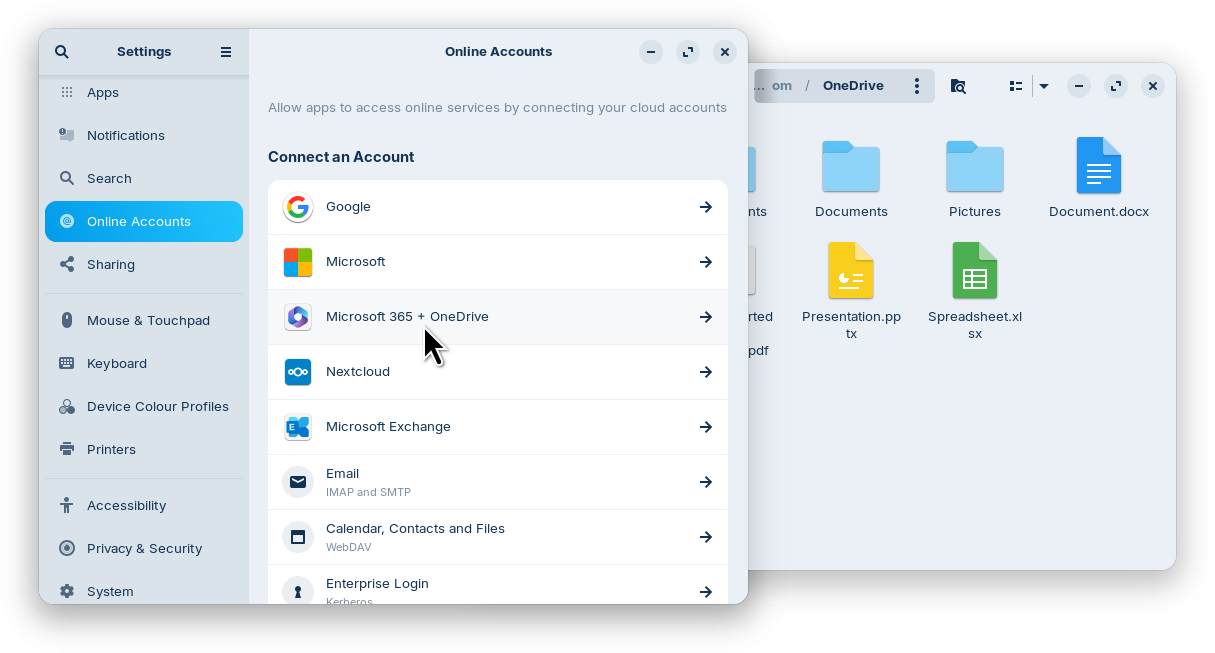Click the Microsoft four-color logo icon

(x=298, y=262)
